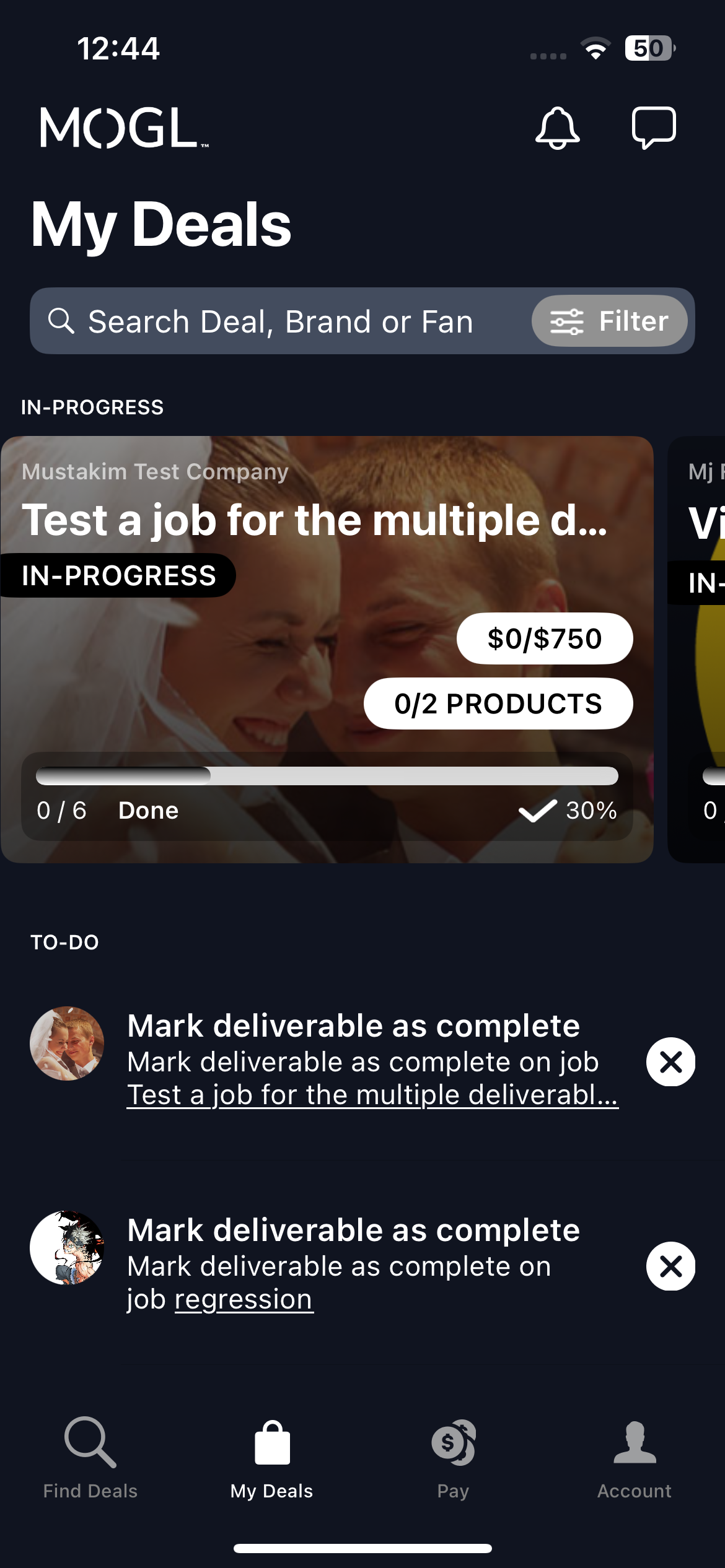This screenshot has width=725, height=1568.
Task: Open the regression job link
Action: [x=244, y=1299]
